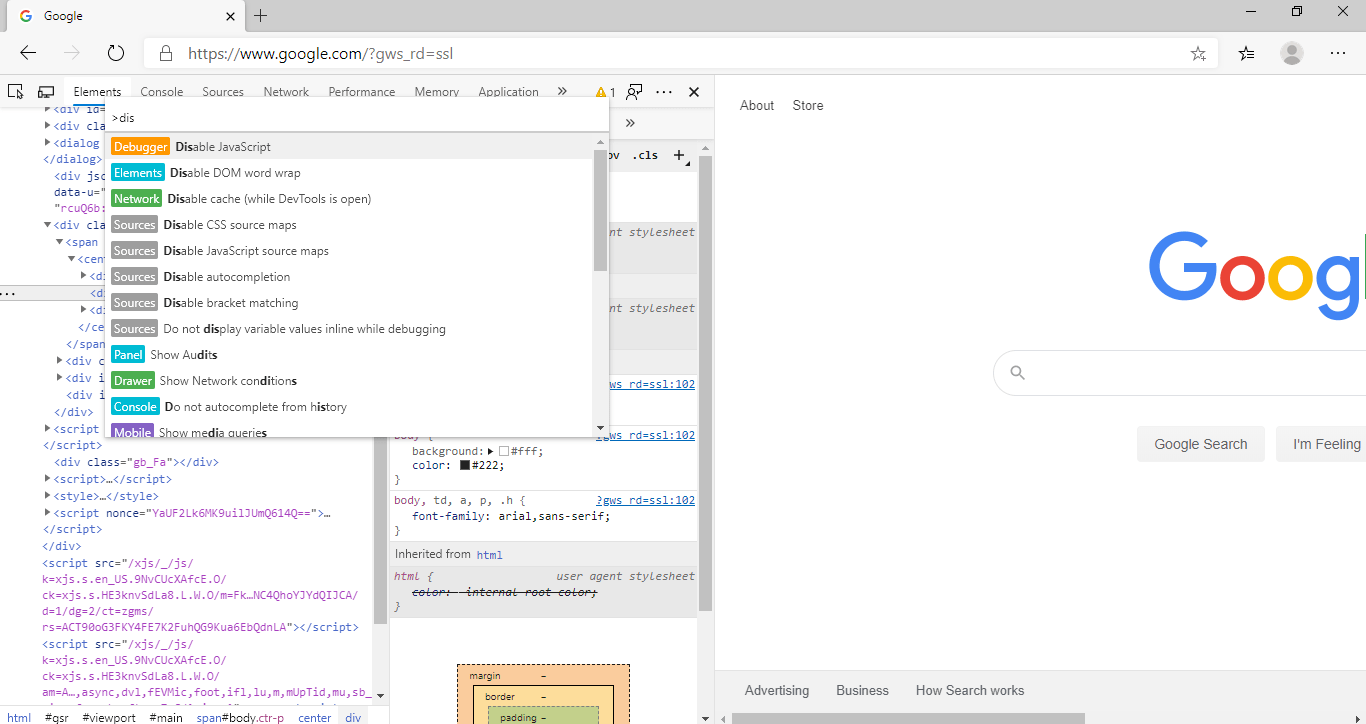
Task: Visit the Advertising footer link
Action: click(777, 691)
